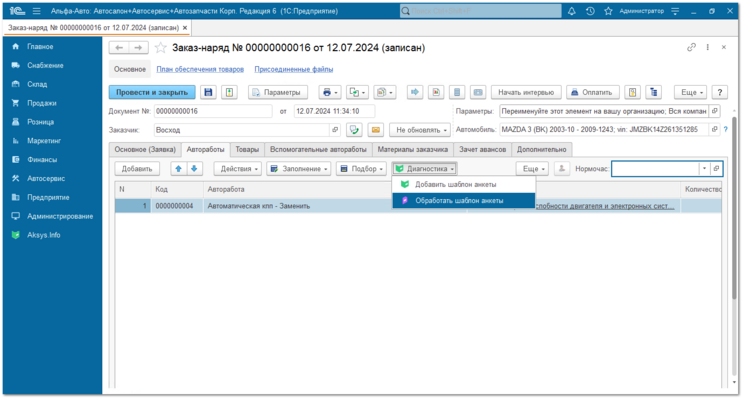Expand the Не обновлять dropdown

pos(420,130)
